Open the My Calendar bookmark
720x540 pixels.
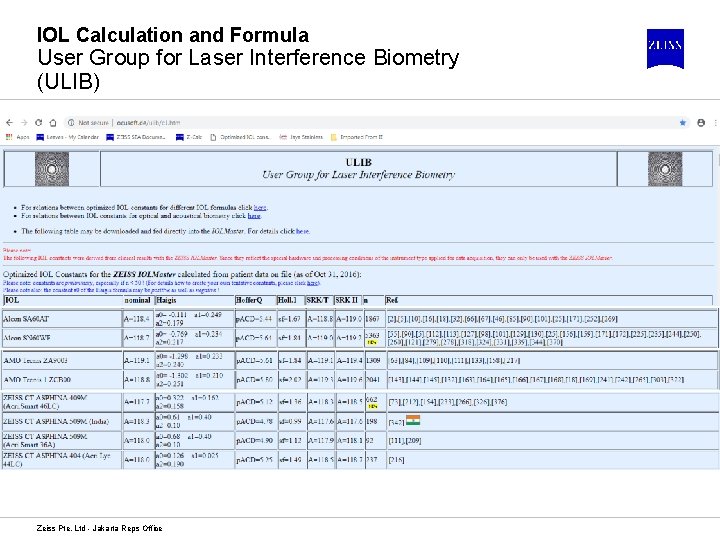[68, 137]
